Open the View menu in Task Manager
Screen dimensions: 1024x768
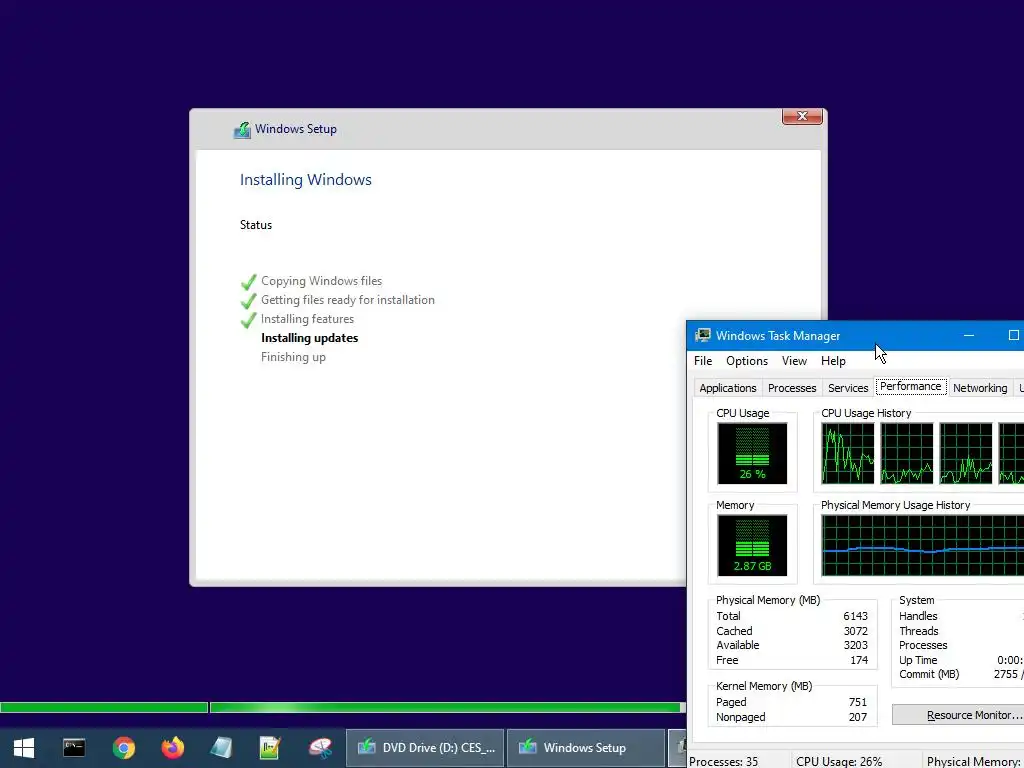click(794, 361)
